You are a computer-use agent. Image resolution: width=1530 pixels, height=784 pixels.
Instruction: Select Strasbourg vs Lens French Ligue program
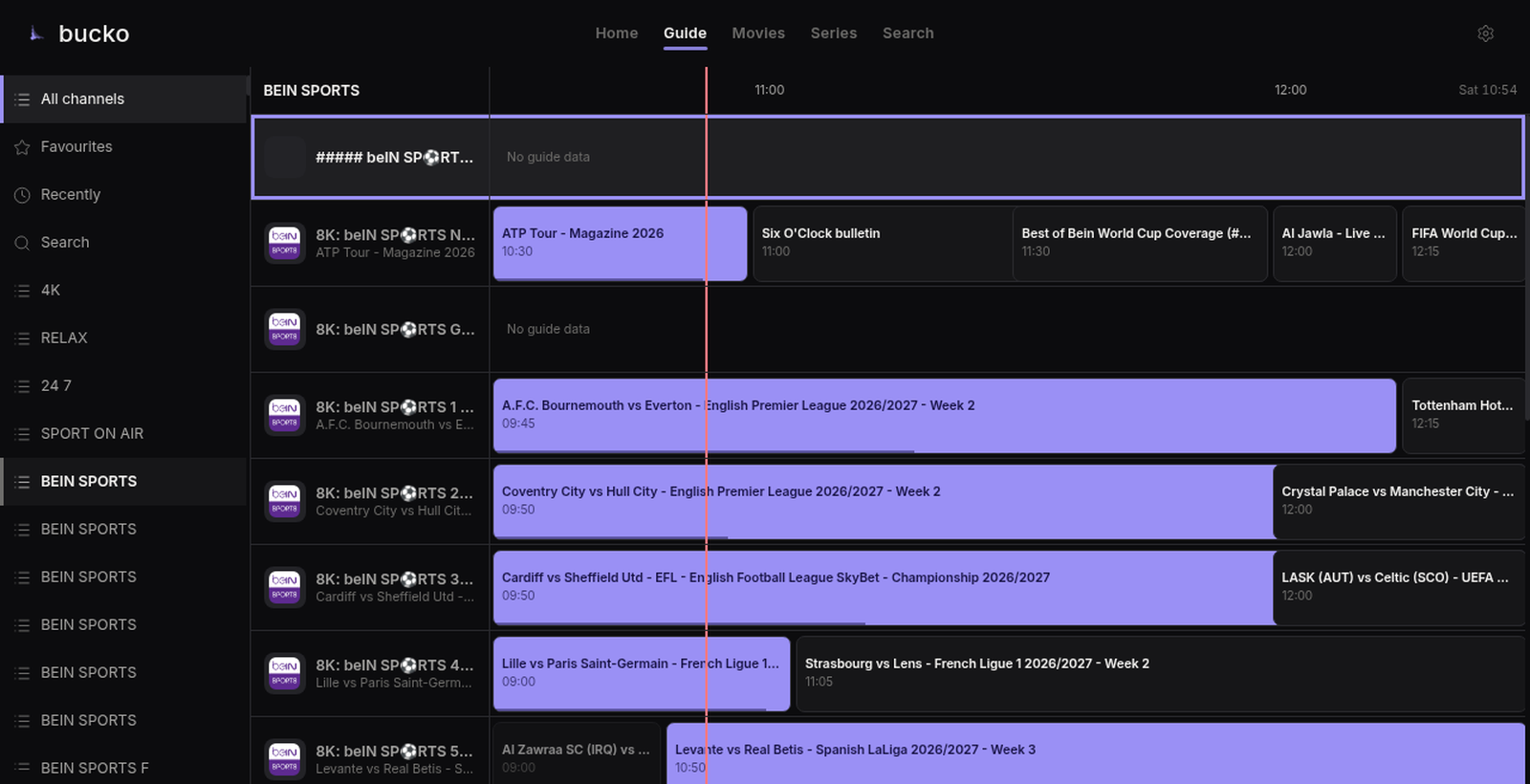coord(1160,674)
